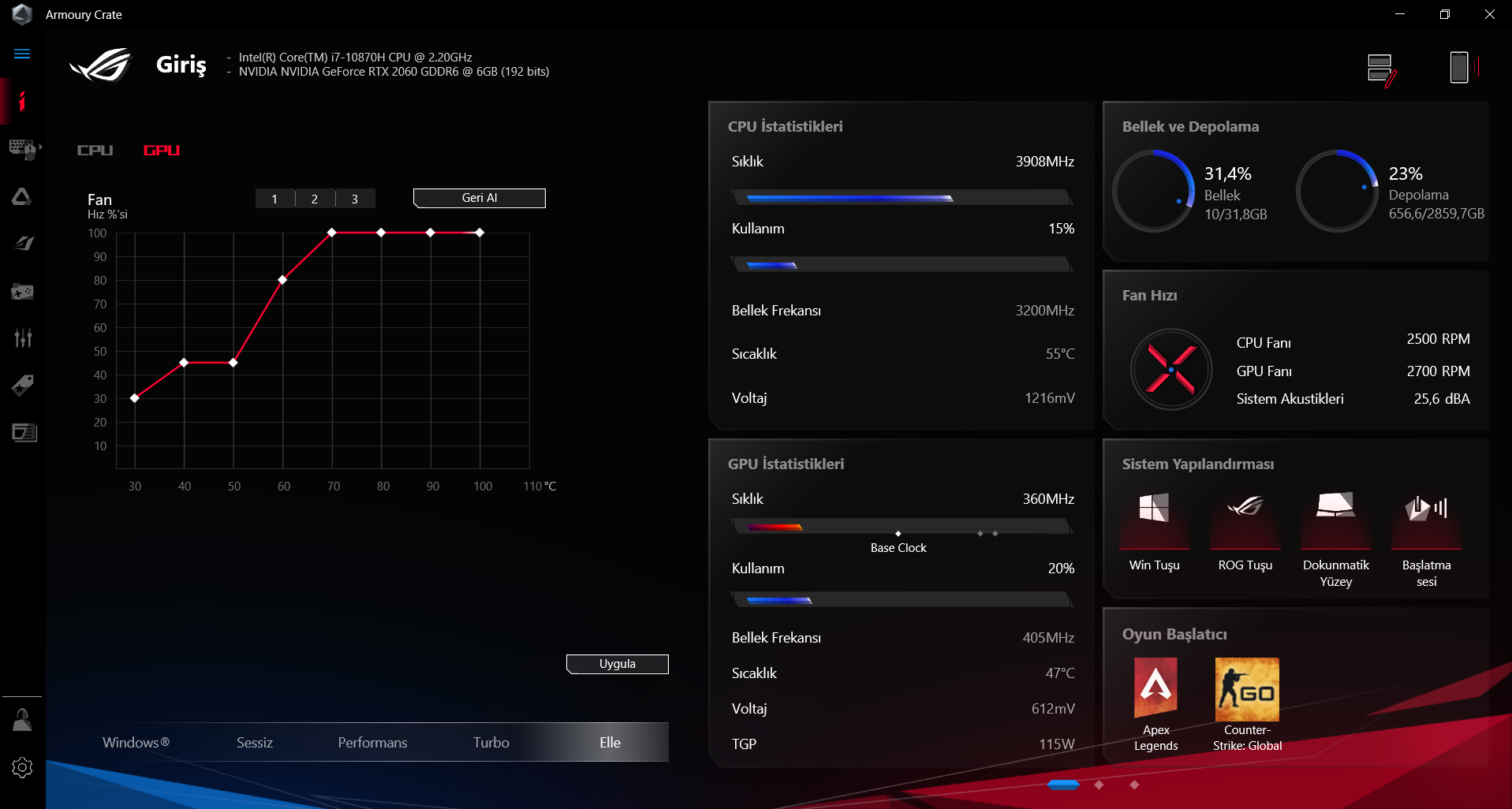Viewport: 1512px width, 809px height.
Task: Open the GameVisual slash icon in sidebar
Action: (24, 244)
